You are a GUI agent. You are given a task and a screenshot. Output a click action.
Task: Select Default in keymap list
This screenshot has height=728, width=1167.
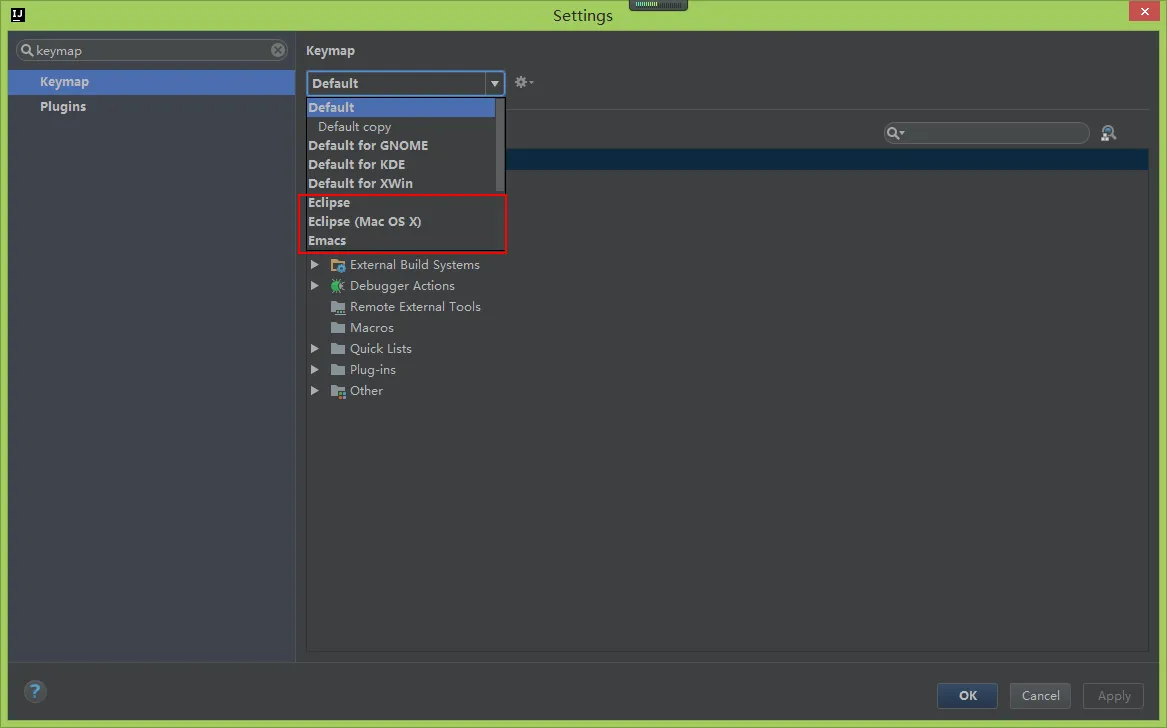[401, 107]
